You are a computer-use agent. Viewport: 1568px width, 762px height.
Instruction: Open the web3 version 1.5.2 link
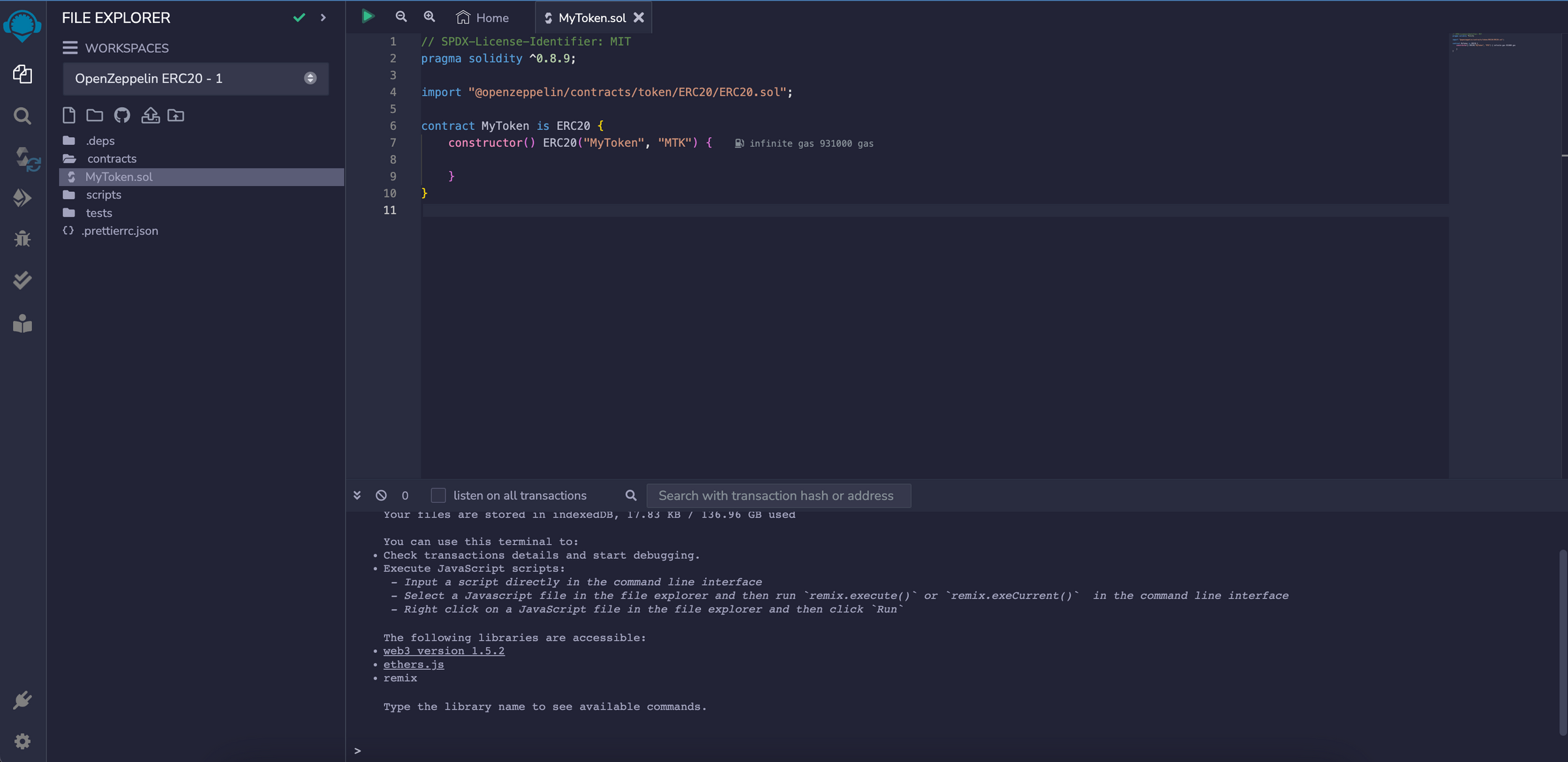click(444, 650)
